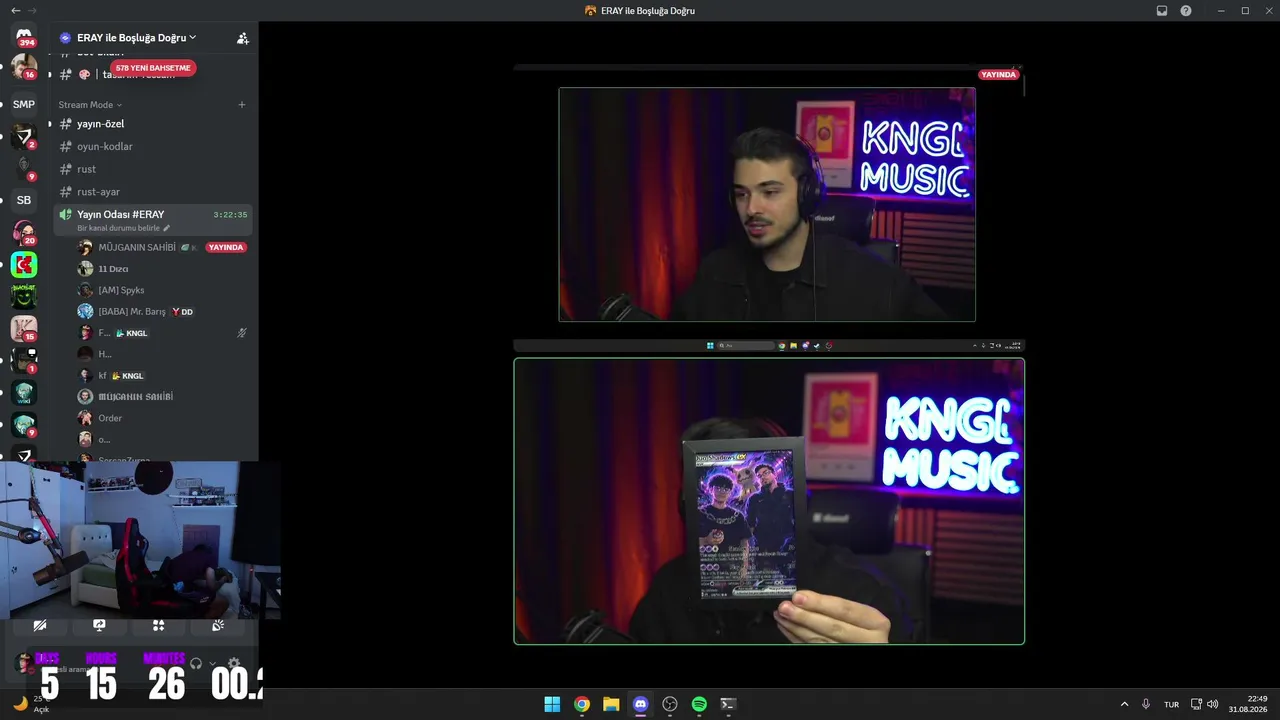Select the upper webcam stream tile
The image size is (1280, 720).
pos(767,205)
